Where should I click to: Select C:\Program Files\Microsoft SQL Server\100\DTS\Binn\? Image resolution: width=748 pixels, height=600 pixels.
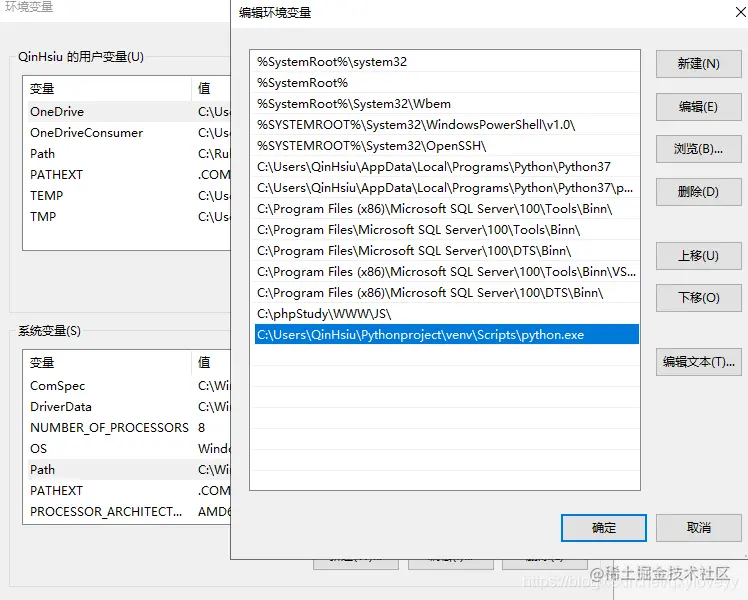point(447,251)
